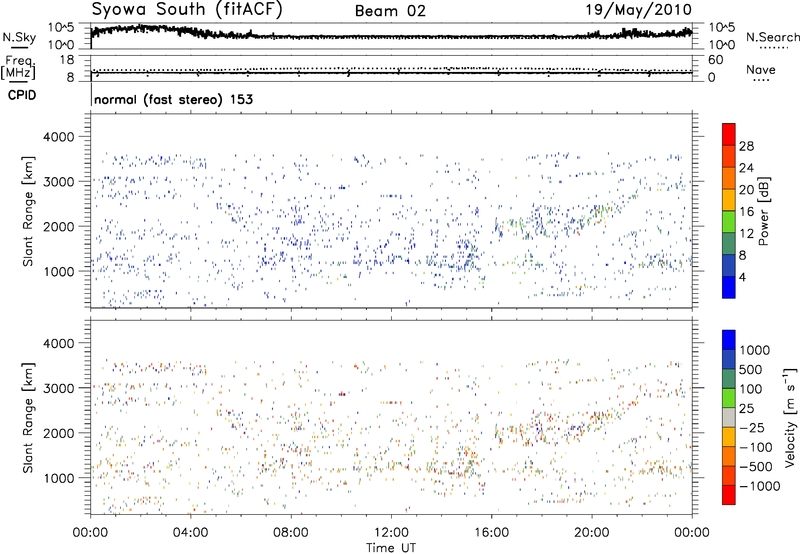Click '2000' tick on the velocity panel
Image resolution: width=800 pixels, height=554 pixels.
tap(59, 433)
